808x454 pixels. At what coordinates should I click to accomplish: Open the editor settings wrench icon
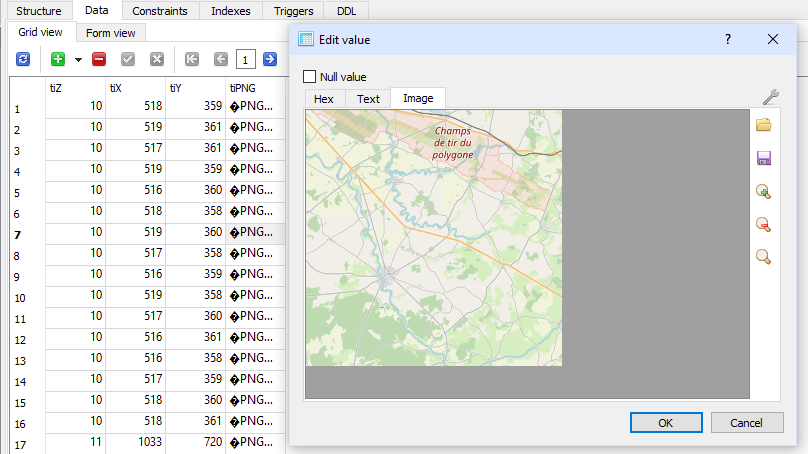(770, 97)
